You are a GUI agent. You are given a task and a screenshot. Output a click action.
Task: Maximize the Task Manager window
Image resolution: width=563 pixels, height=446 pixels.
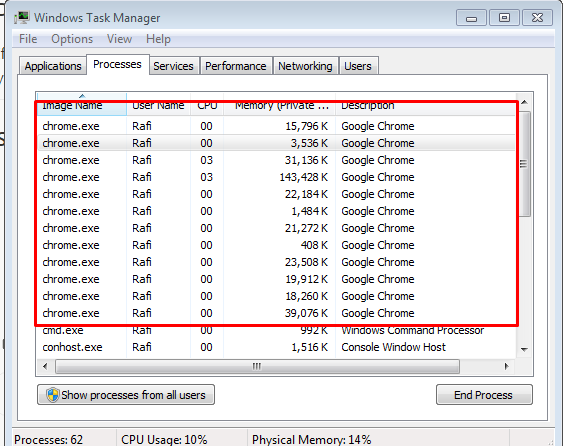[504, 18]
